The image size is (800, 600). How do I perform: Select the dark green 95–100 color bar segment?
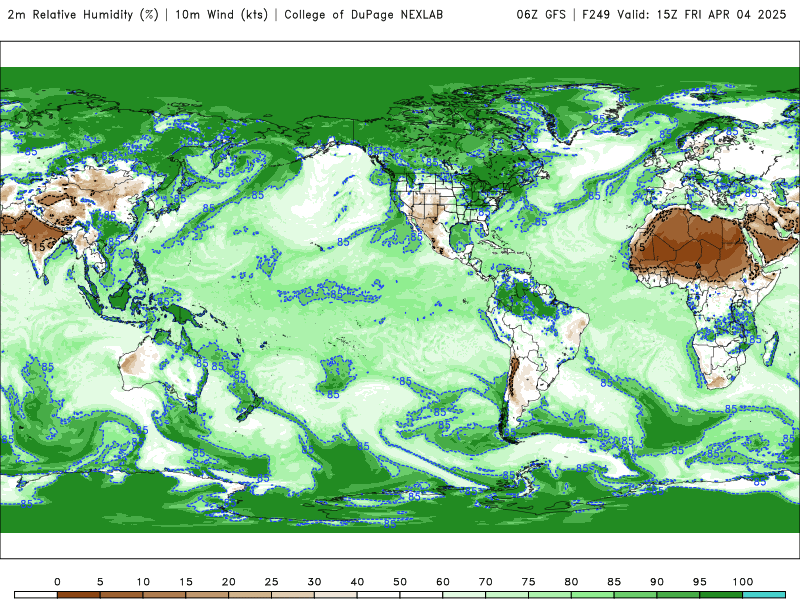[x=721, y=595]
